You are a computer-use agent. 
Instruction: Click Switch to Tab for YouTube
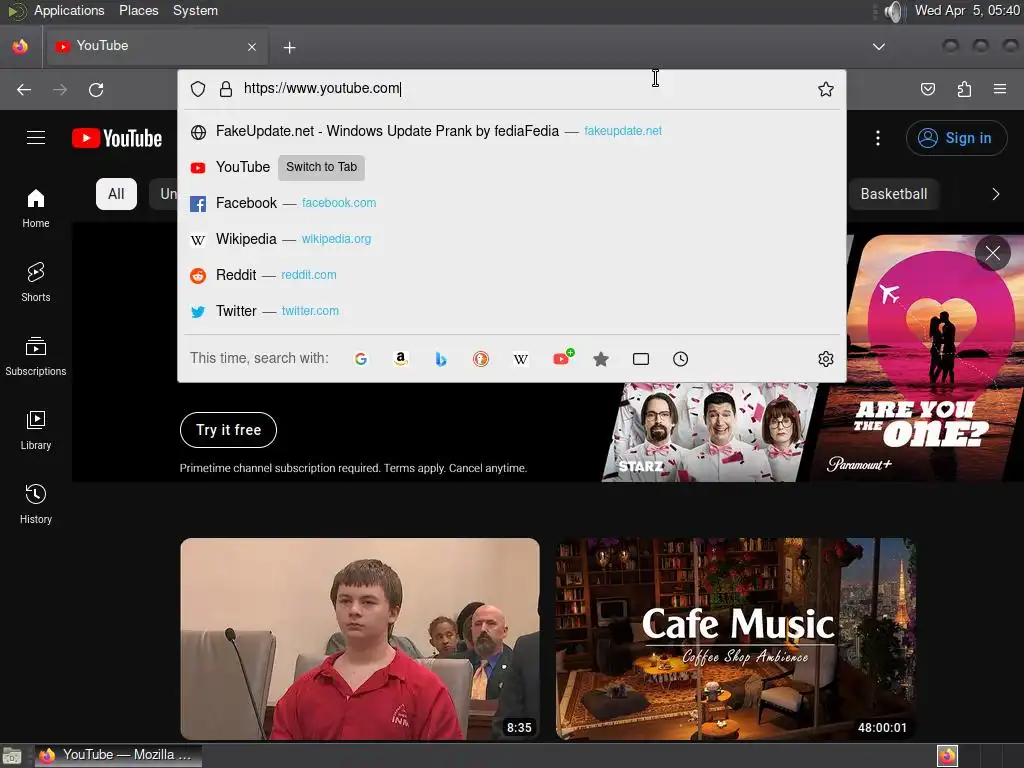click(321, 167)
